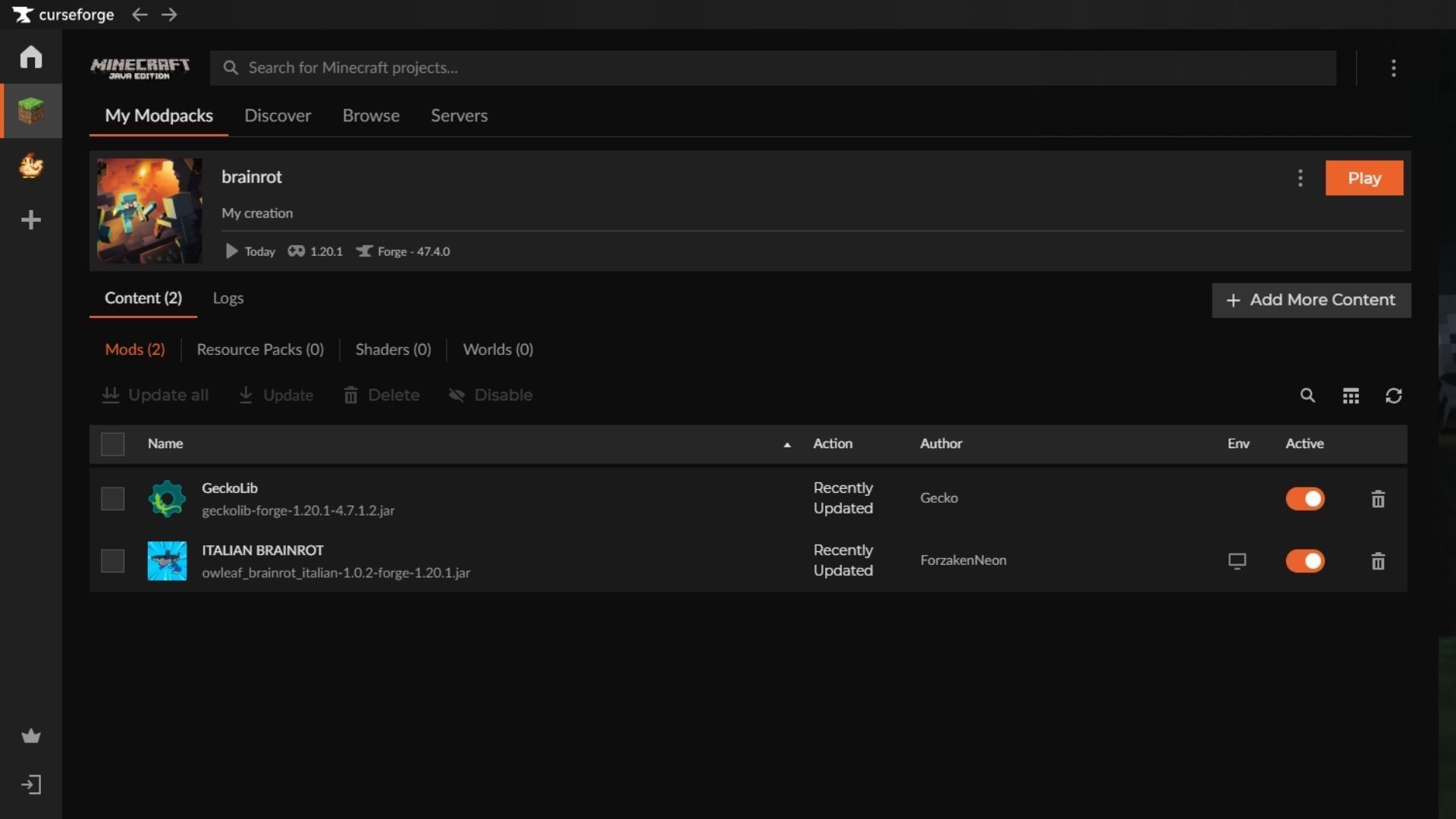Click the Search for Minecraft projects field

point(773,67)
